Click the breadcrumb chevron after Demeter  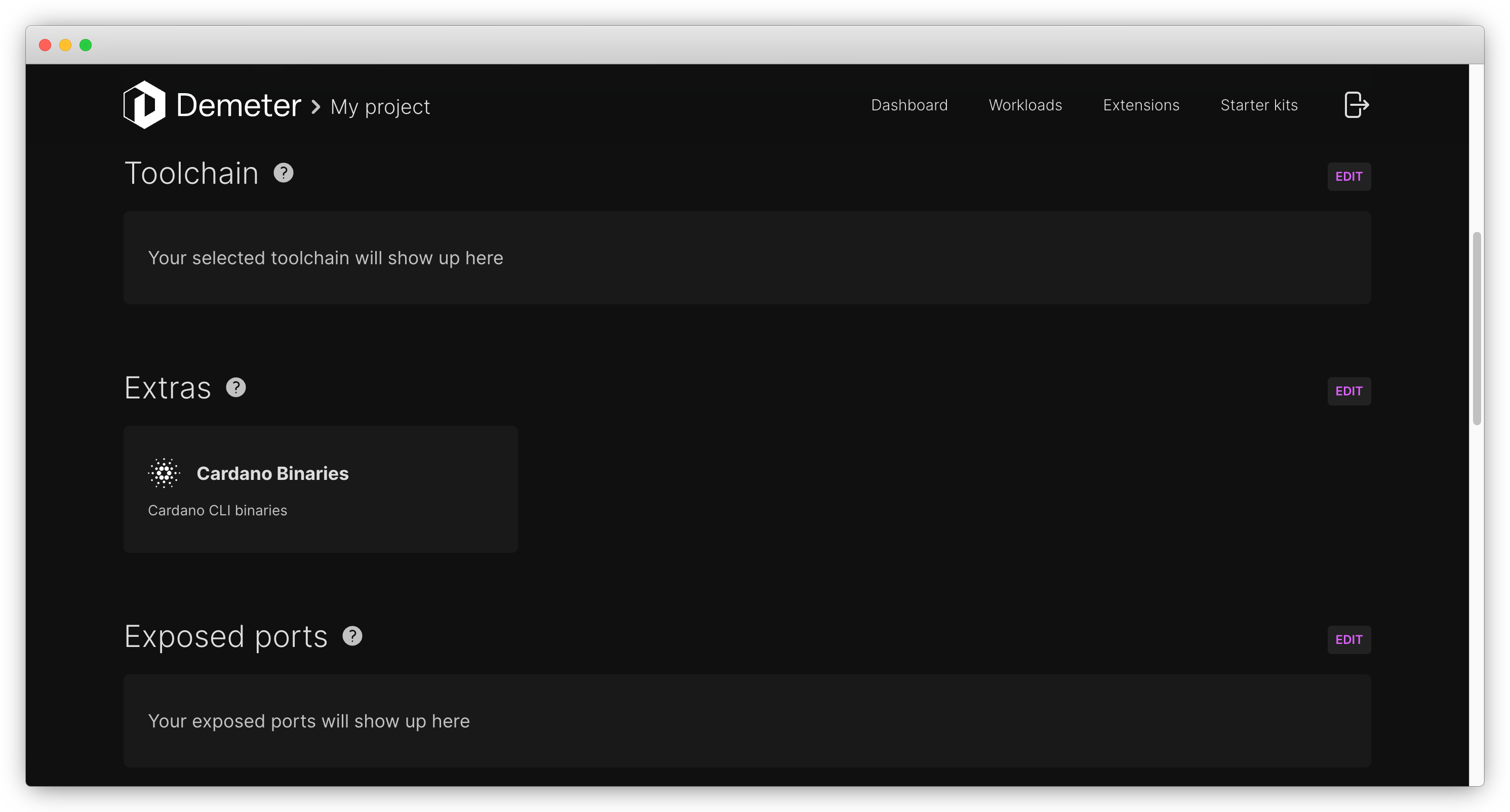coord(315,107)
